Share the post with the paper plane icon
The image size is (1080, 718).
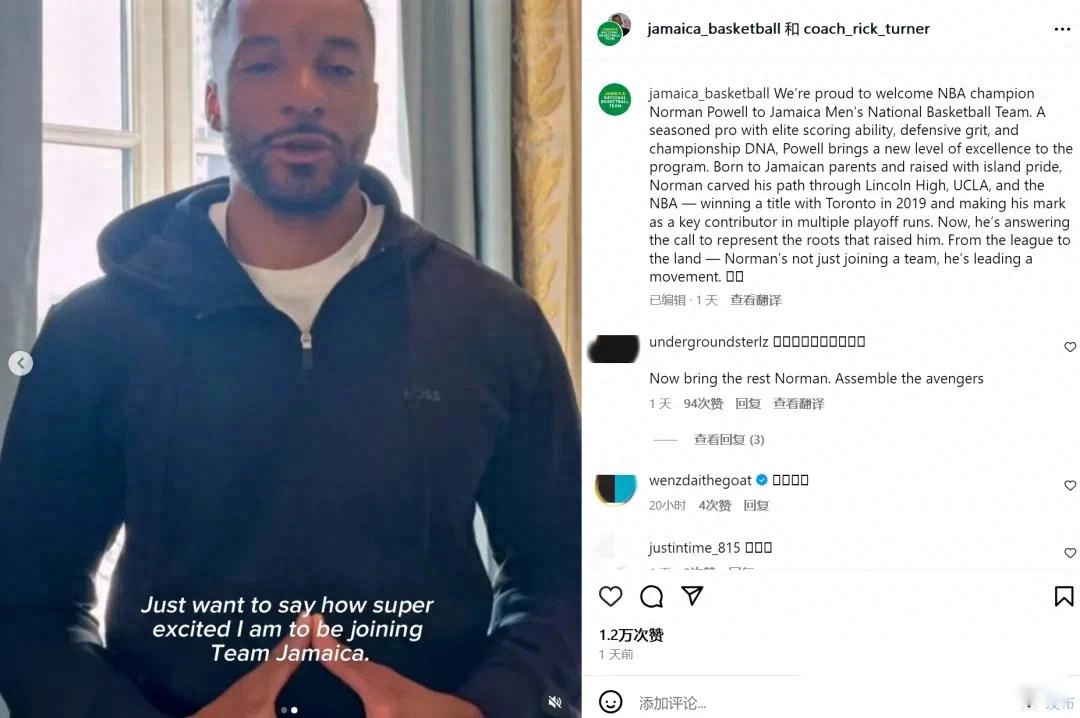(692, 596)
